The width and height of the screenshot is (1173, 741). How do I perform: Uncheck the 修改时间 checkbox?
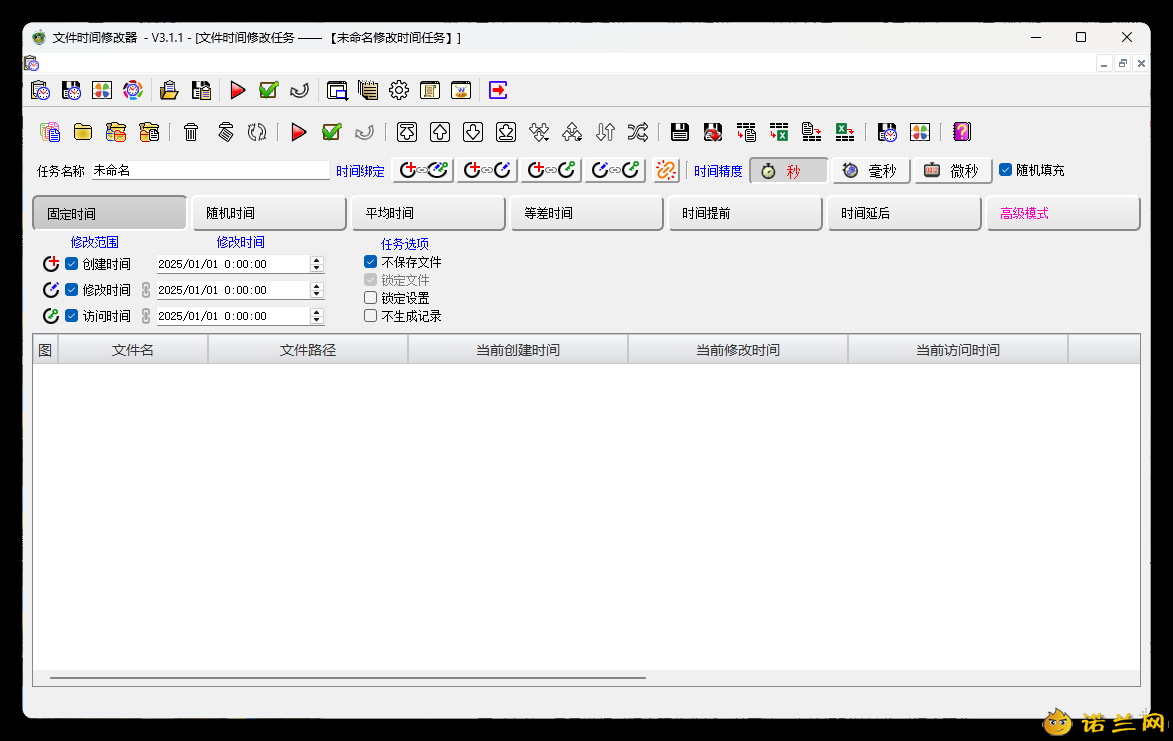click(x=72, y=290)
